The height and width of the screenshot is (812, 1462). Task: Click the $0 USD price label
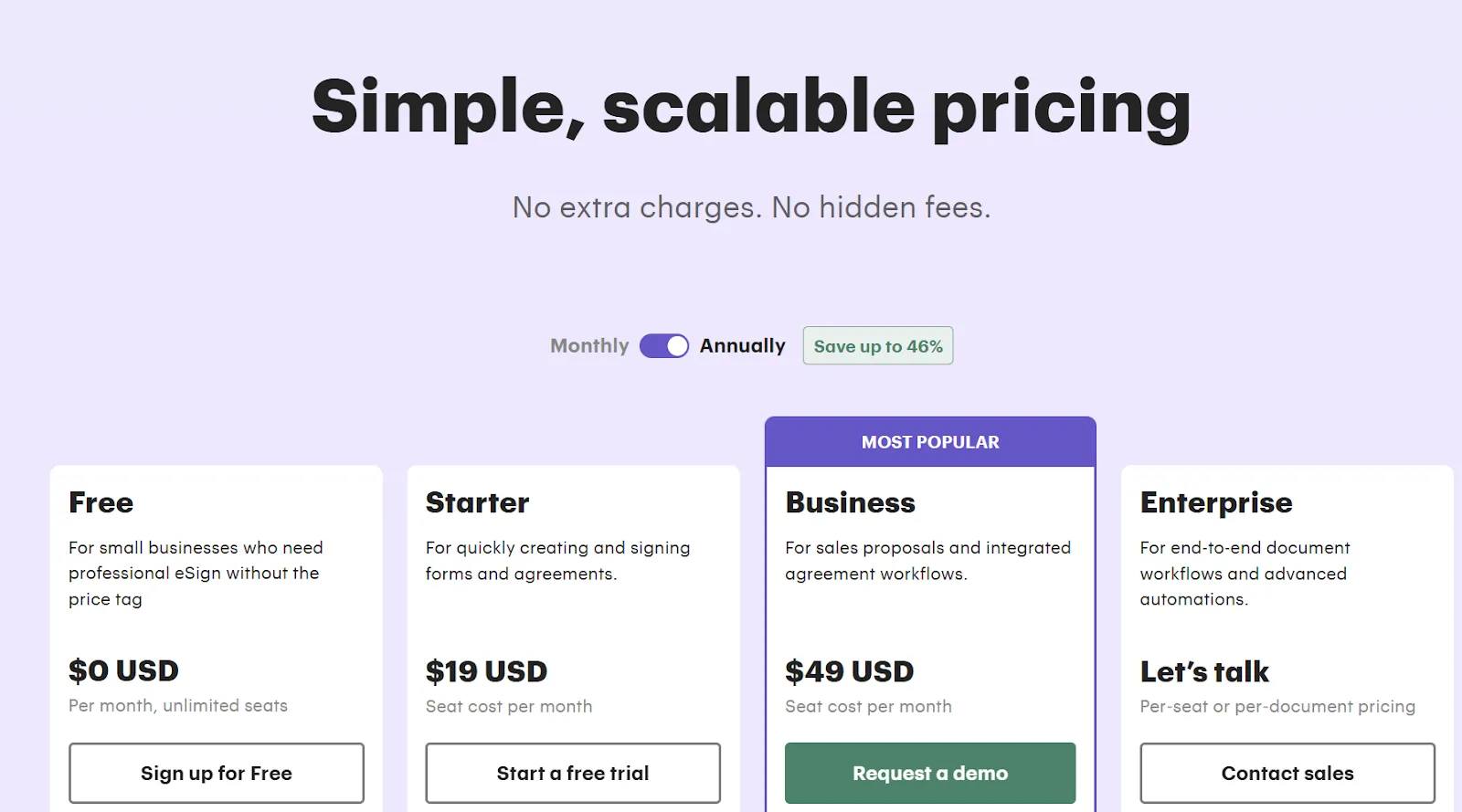coord(123,671)
